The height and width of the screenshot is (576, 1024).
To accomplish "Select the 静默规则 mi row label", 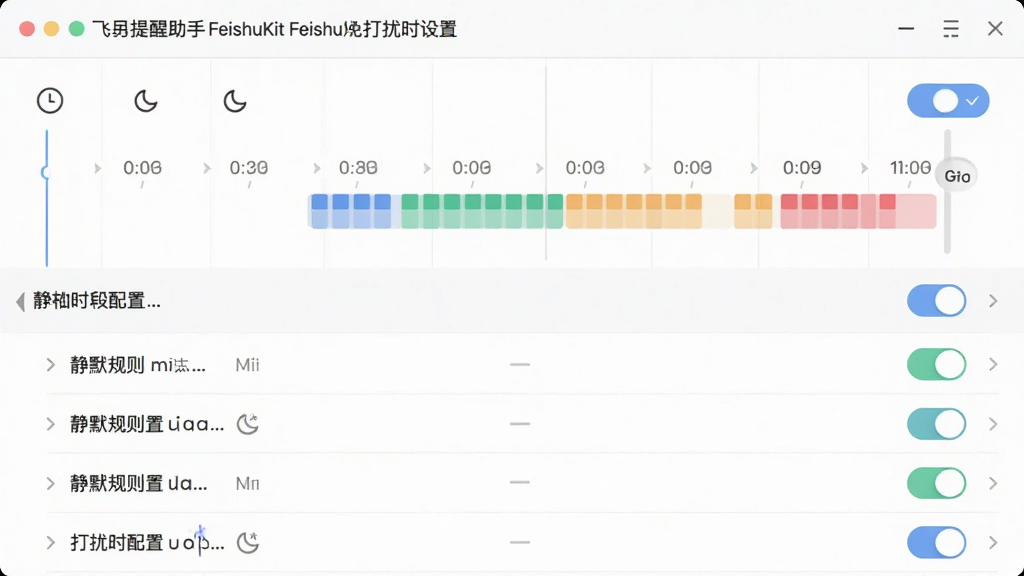I will [x=138, y=365].
